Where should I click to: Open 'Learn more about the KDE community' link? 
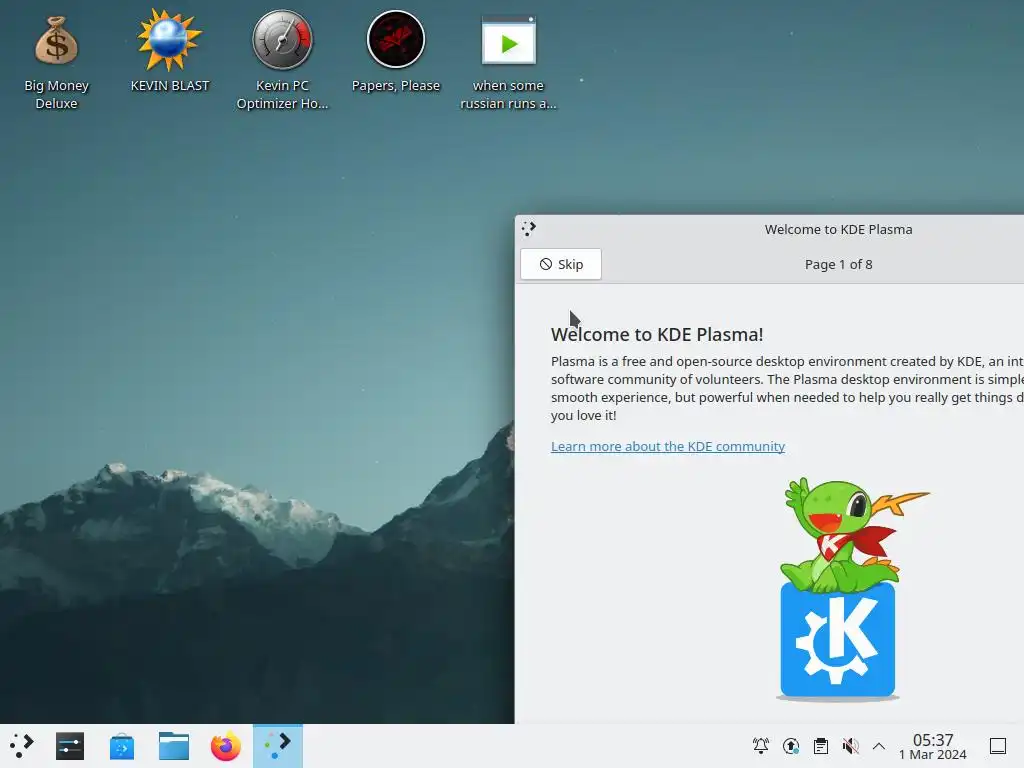(x=668, y=446)
